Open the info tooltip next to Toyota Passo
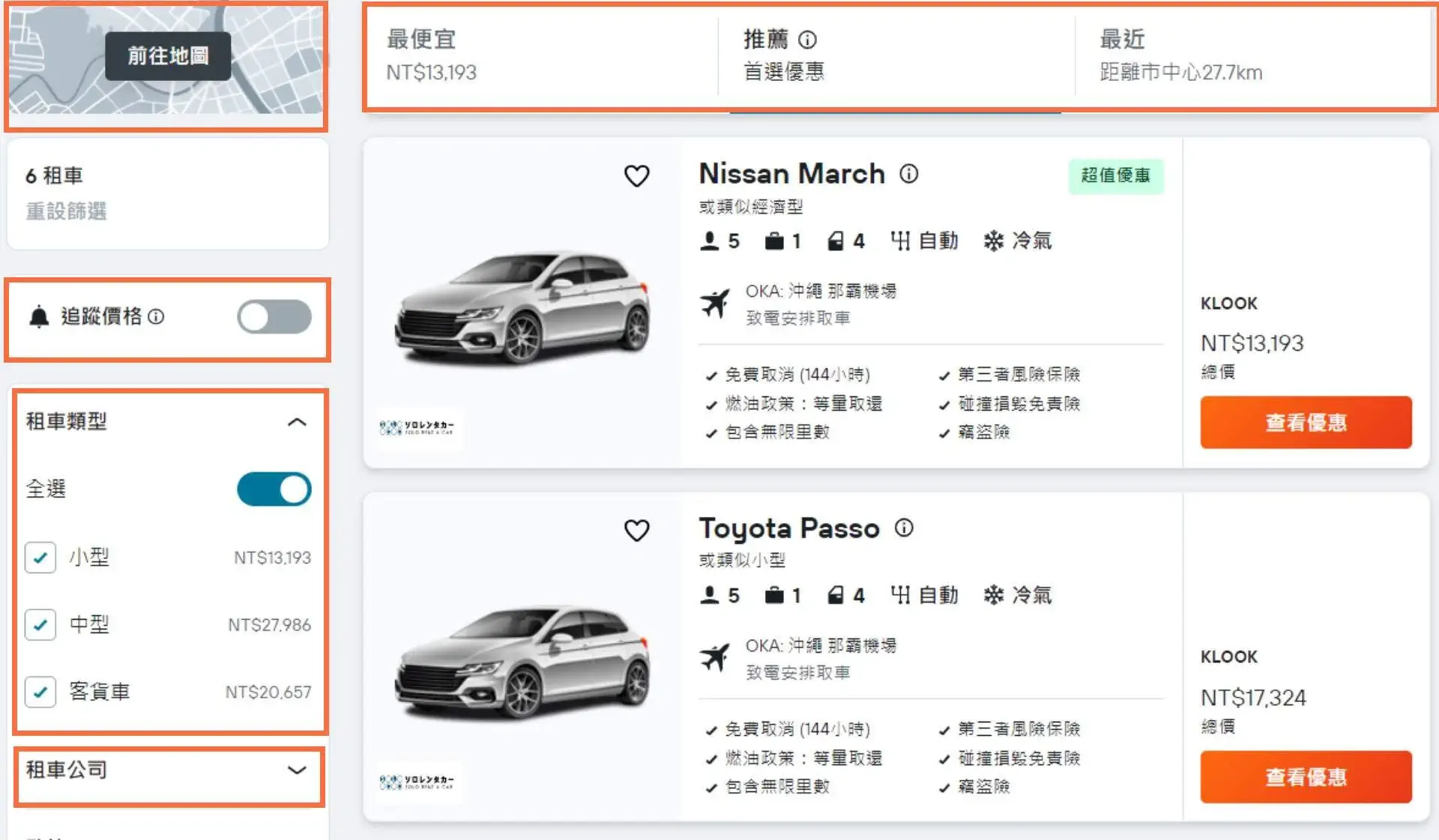The height and width of the screenshot is (840, 1439). click(904, 528)
